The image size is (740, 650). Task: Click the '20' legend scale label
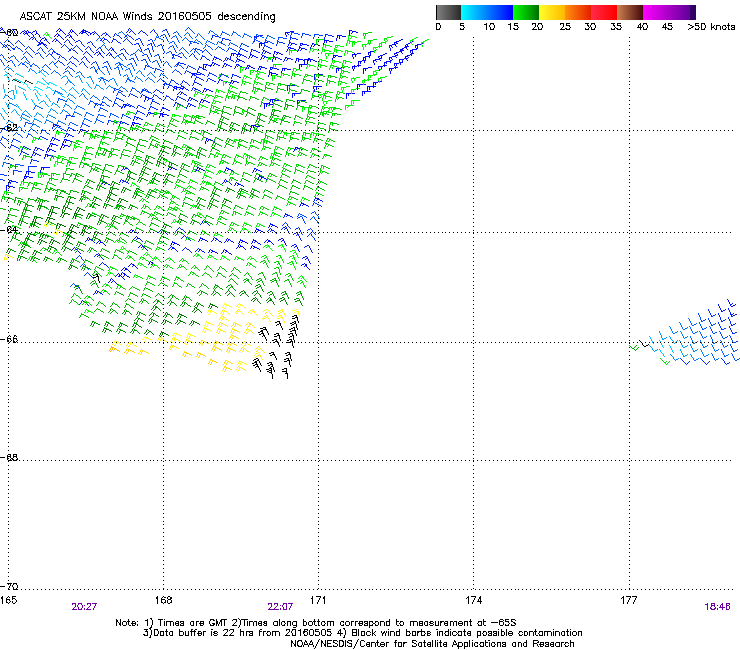(537, 27)
